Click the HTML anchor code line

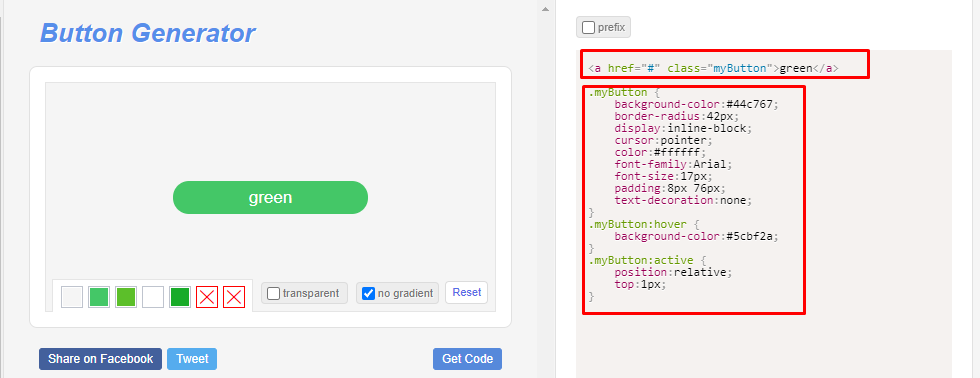click(x=713, y=68)
